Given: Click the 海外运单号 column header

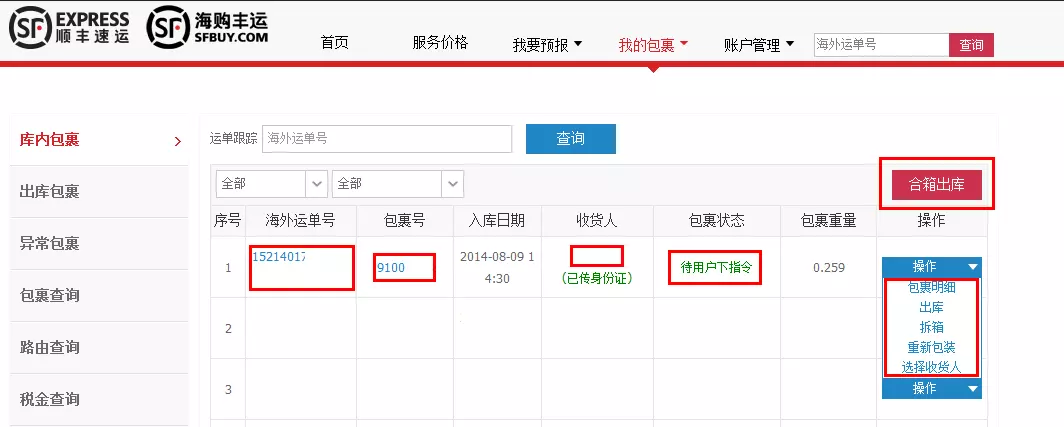Looking at the screenshot, I should pos(301,221).
